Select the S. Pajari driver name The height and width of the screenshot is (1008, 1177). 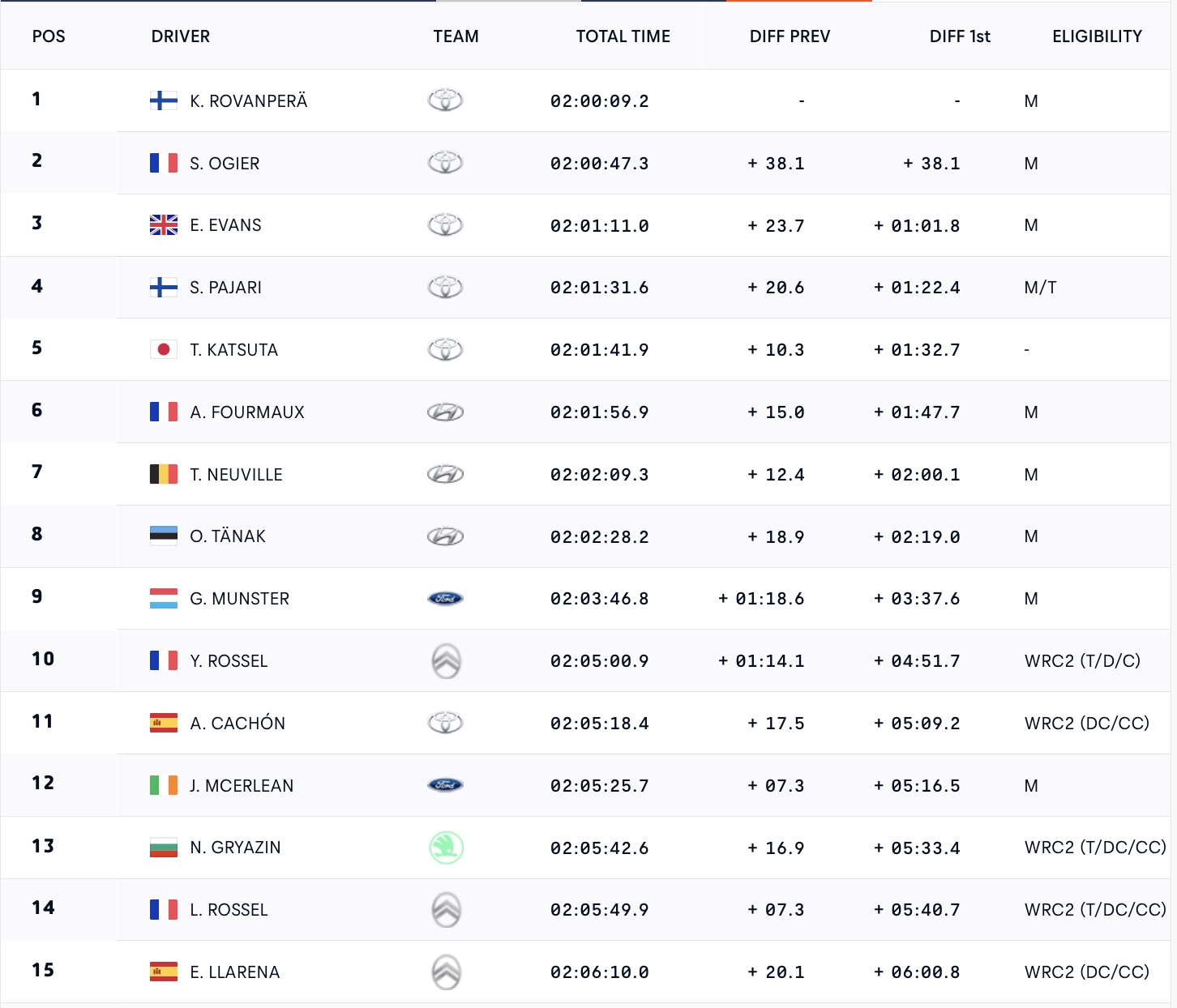click(x=225, y=288)
